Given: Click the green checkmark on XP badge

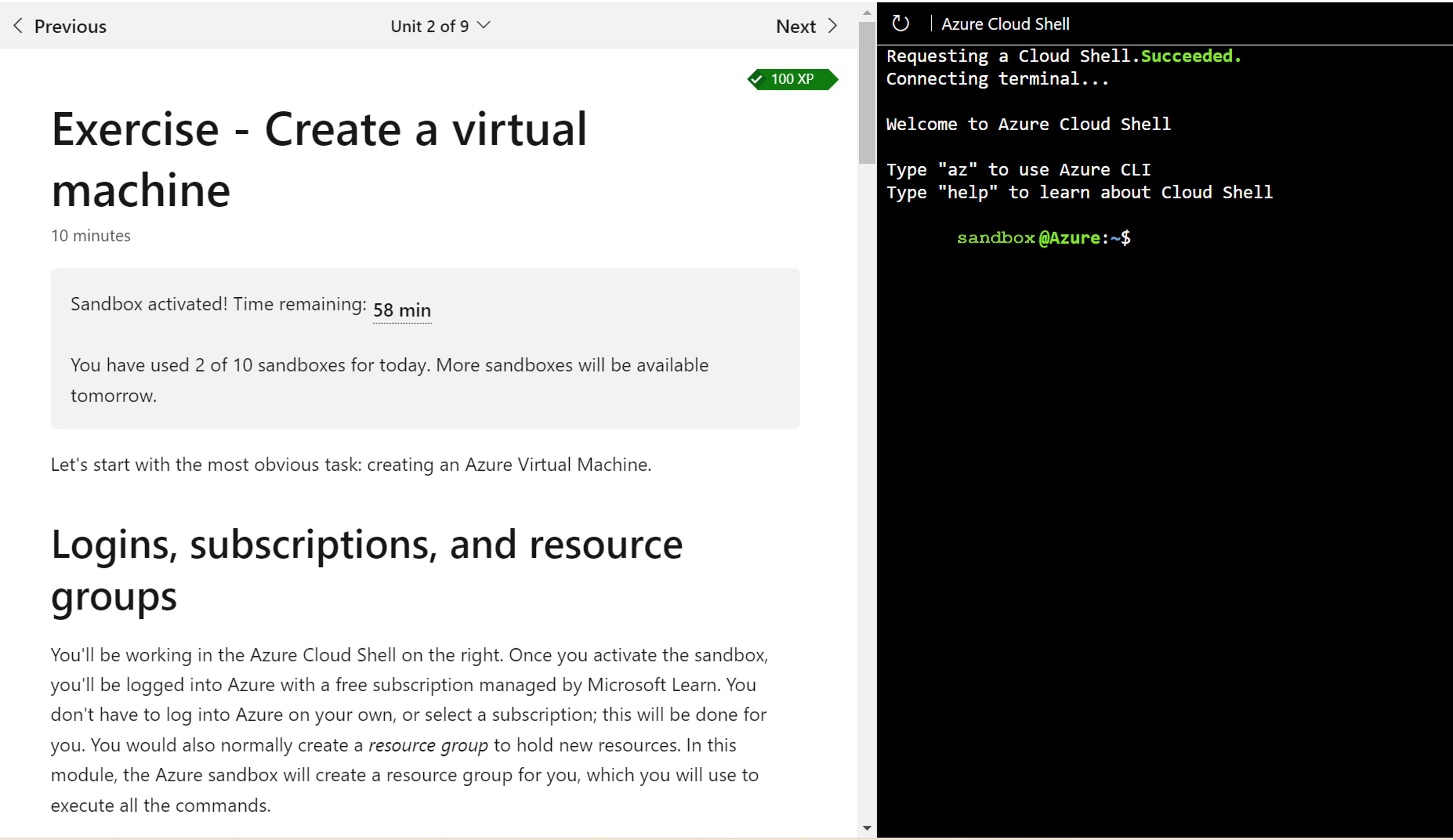Looking at the screenshot, I should [x=762, y=79].
